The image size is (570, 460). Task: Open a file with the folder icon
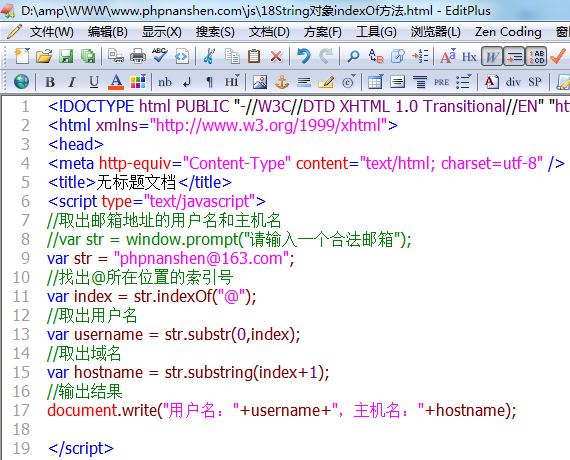[x=44, y=56]
